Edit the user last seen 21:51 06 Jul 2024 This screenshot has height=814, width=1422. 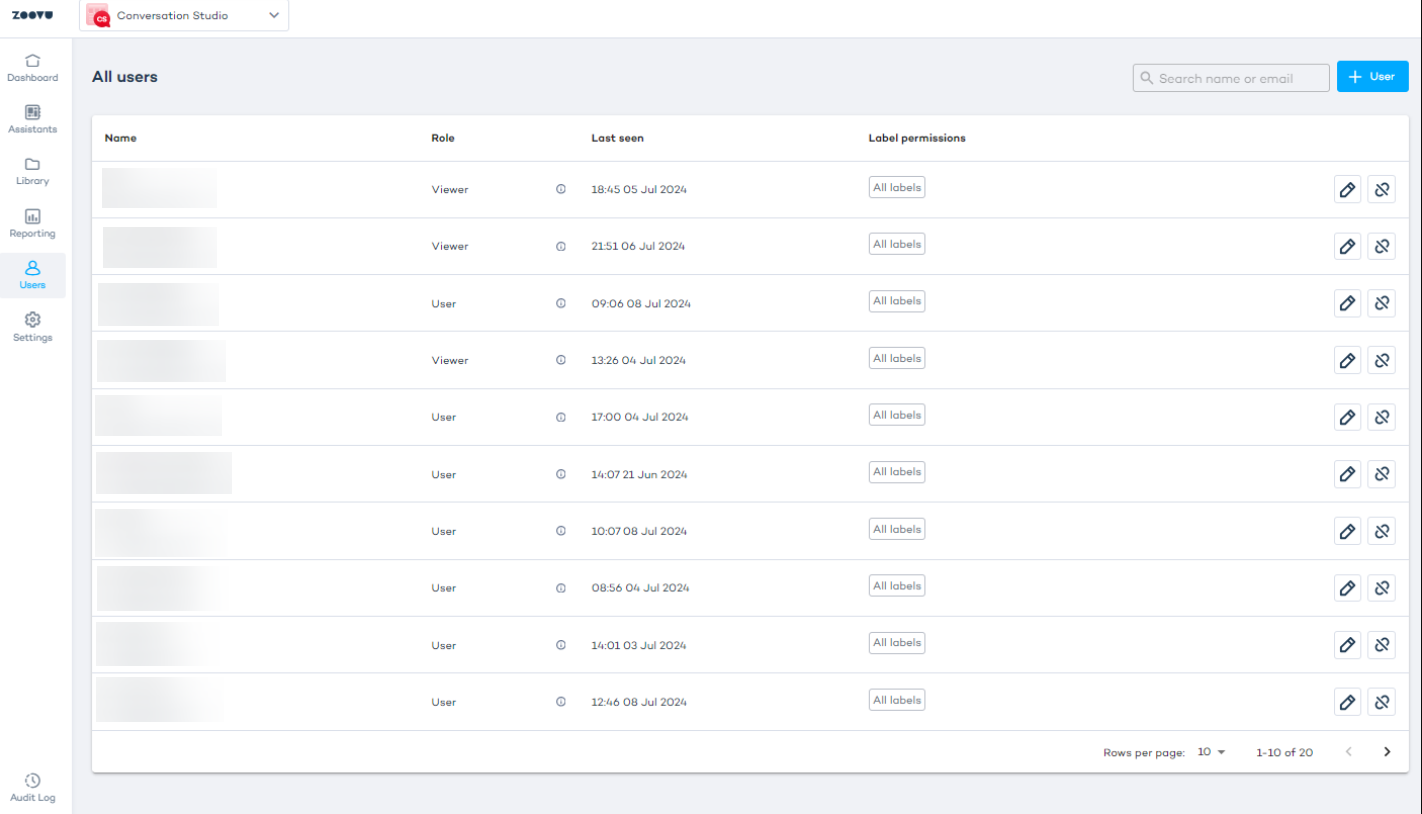1348,247
